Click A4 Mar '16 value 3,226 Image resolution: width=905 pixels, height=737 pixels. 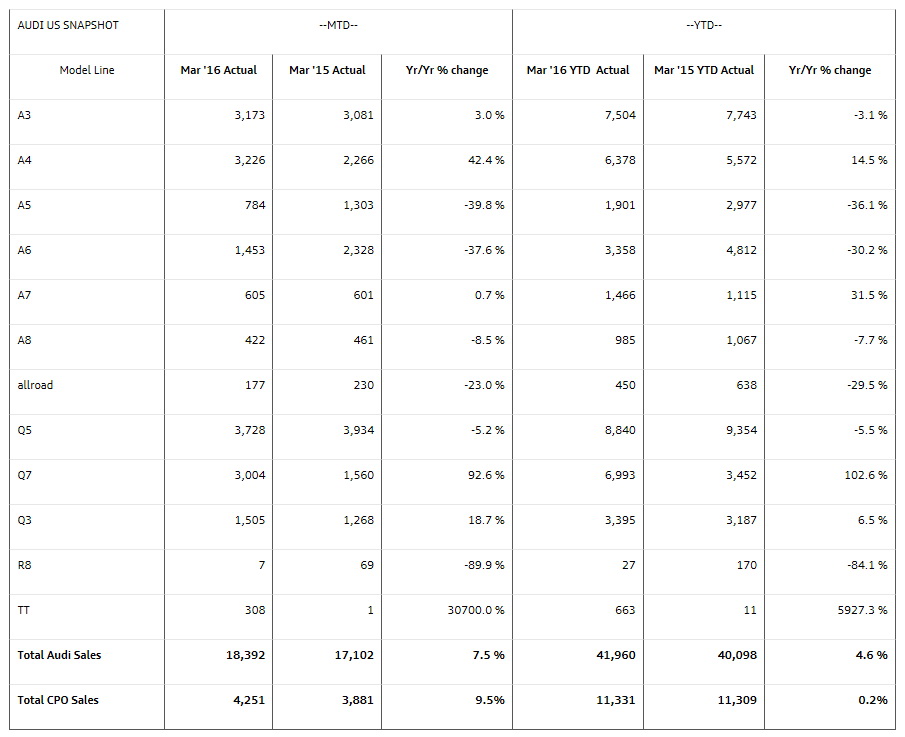(x=249, y=160)
